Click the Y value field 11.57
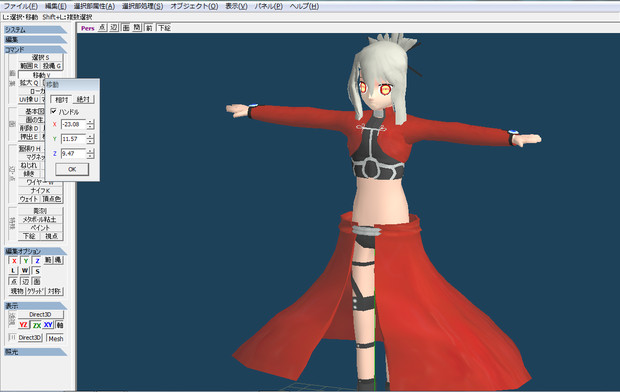620x392 pixels. click(x=74, y=139)
